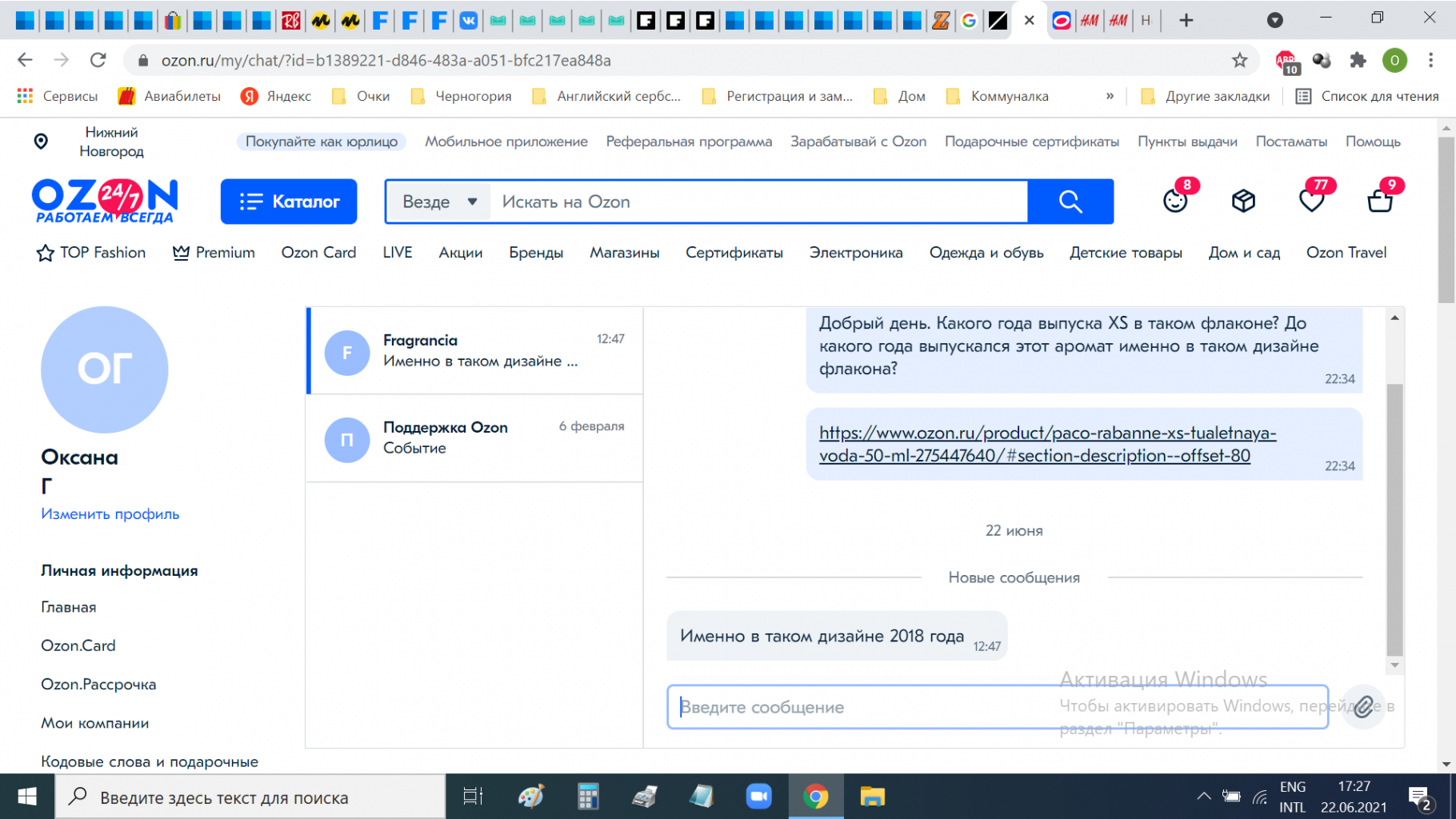Click the ENG INTL language indicator
This screenshot has width=1456, height=819.
click(1292, 797)
